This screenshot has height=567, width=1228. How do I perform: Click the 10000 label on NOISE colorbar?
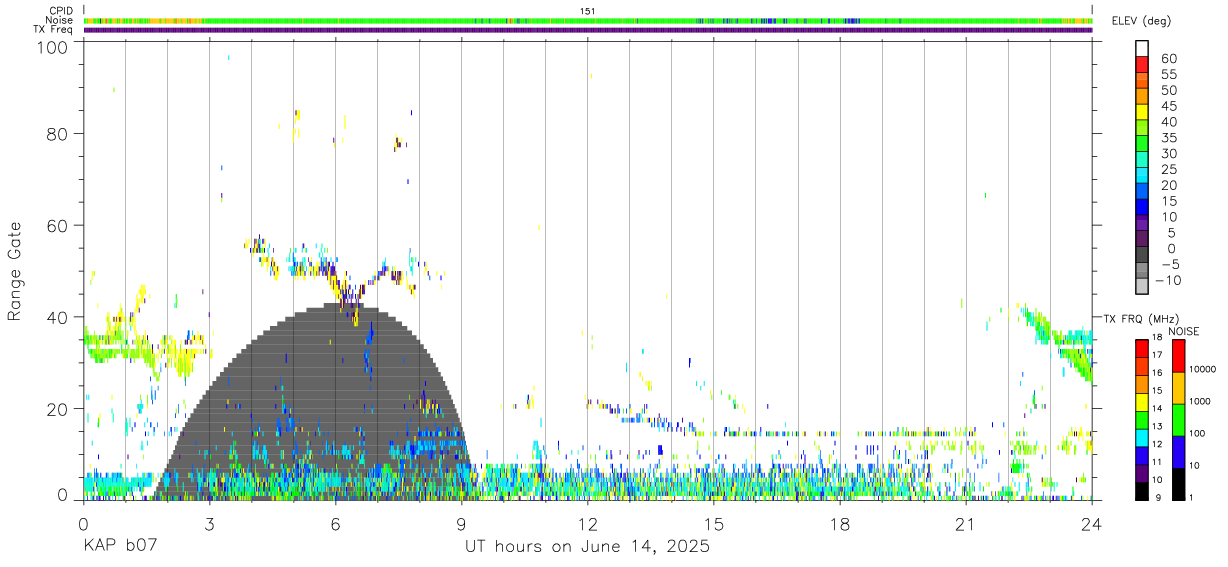1203,369
